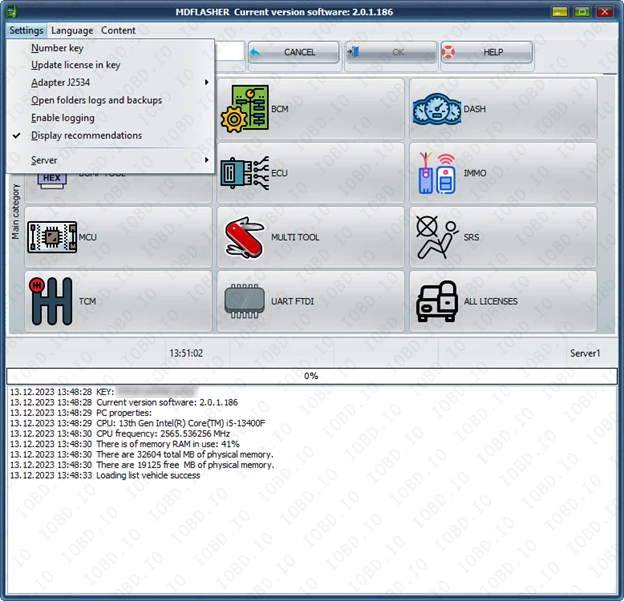
Task: Open the Content menu
Action: coord(118,30)
